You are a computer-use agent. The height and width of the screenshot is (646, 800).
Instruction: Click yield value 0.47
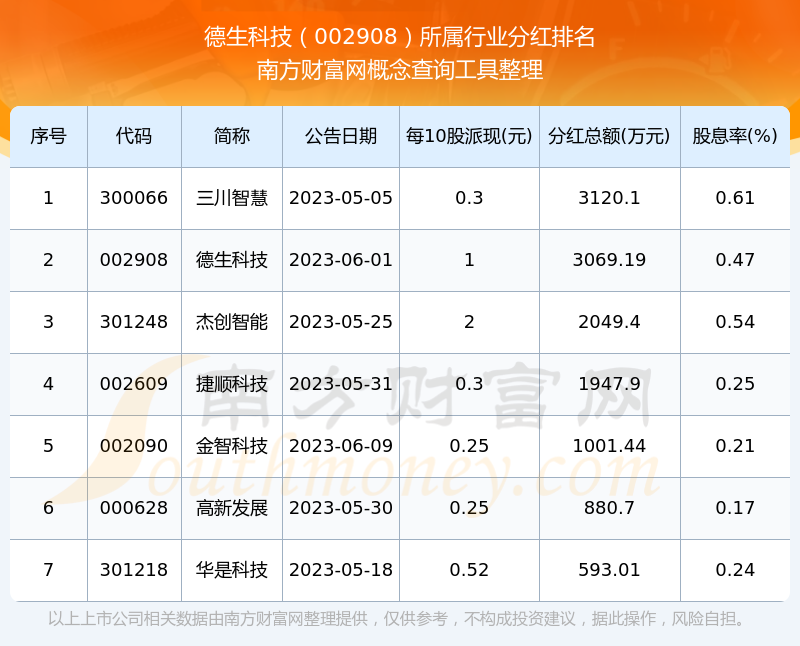point(735,260)
